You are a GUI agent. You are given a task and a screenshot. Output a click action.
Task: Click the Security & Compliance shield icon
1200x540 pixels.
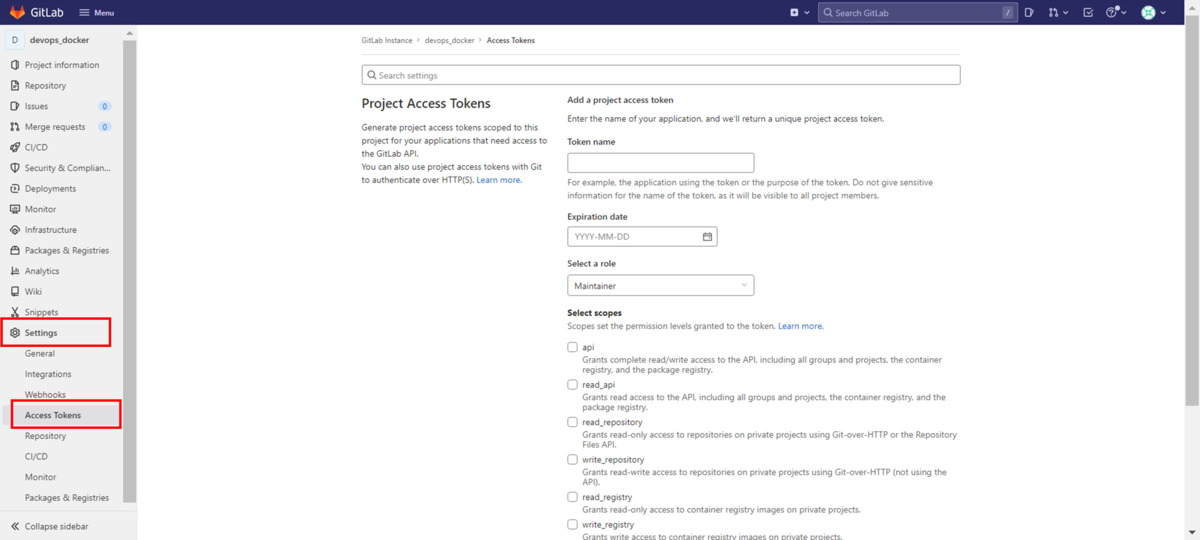pos(15,168)
